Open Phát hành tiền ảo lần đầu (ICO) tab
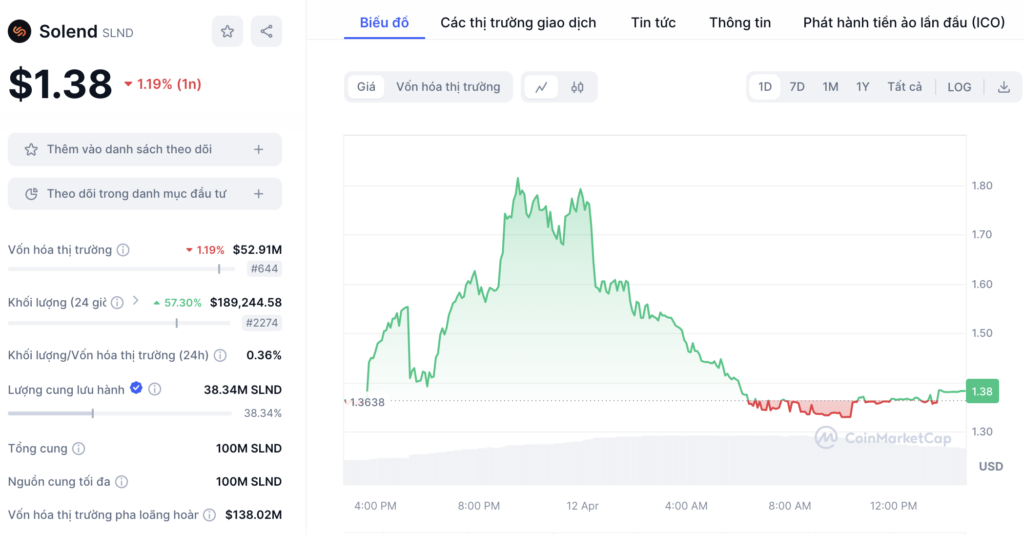Viewport: 1024px width, 535px height. (904, 23)
